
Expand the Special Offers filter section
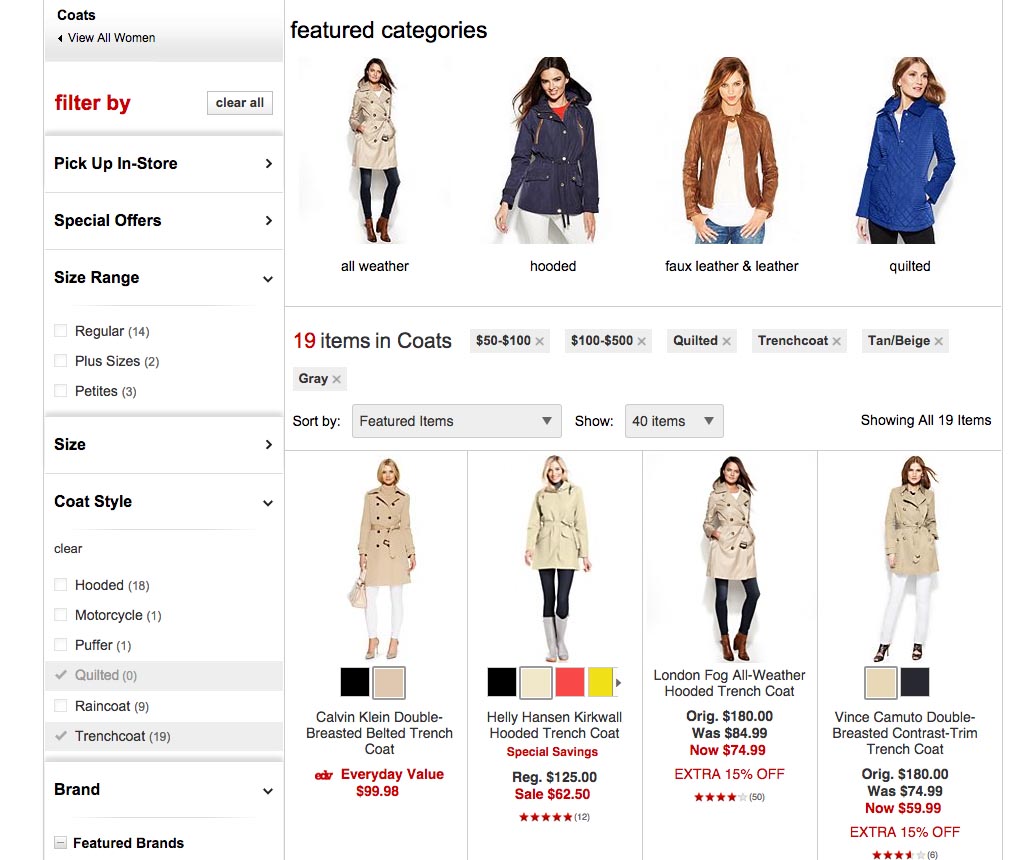point(163,221)
